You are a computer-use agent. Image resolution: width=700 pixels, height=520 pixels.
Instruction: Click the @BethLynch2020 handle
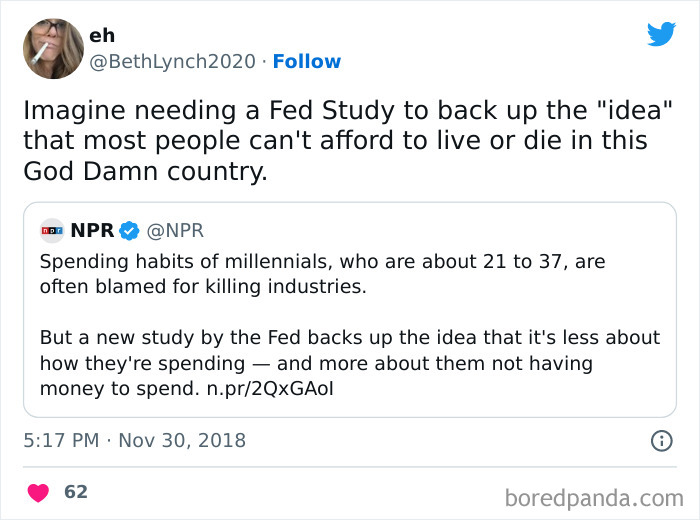click(173, 61)
